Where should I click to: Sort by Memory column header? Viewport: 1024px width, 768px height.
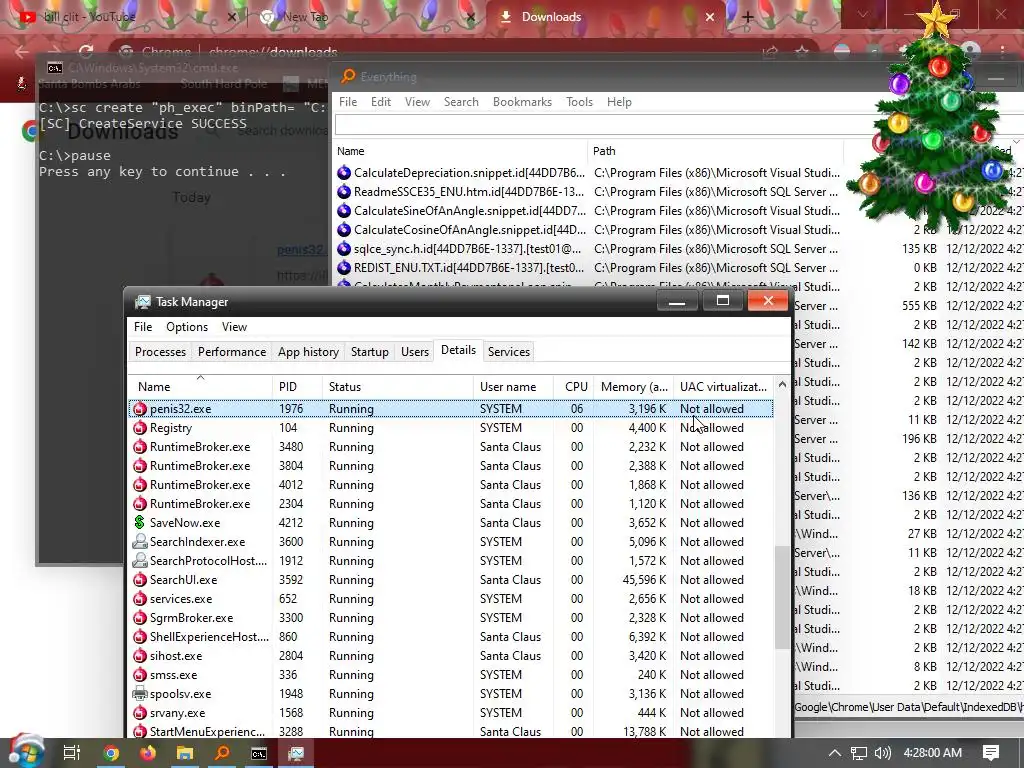(633, 387)
